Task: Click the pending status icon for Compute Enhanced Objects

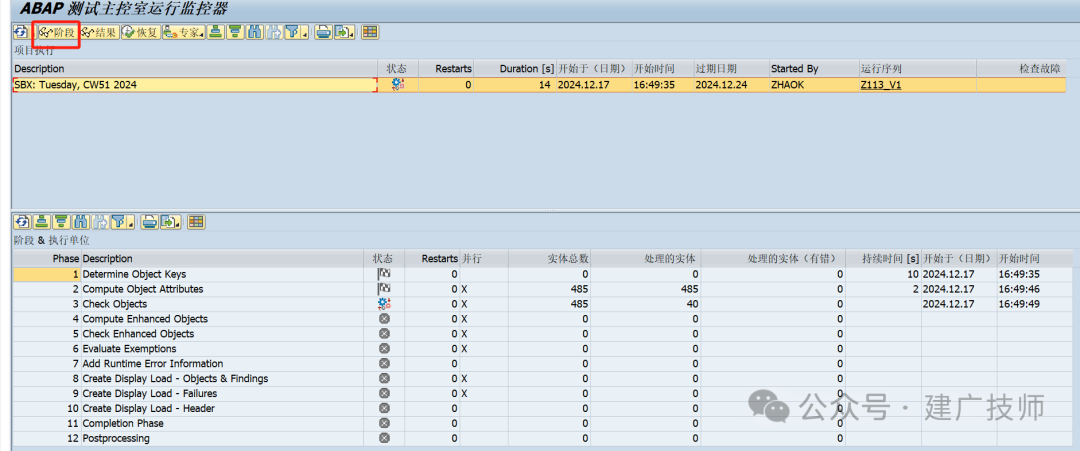Action: pos(384,319)
